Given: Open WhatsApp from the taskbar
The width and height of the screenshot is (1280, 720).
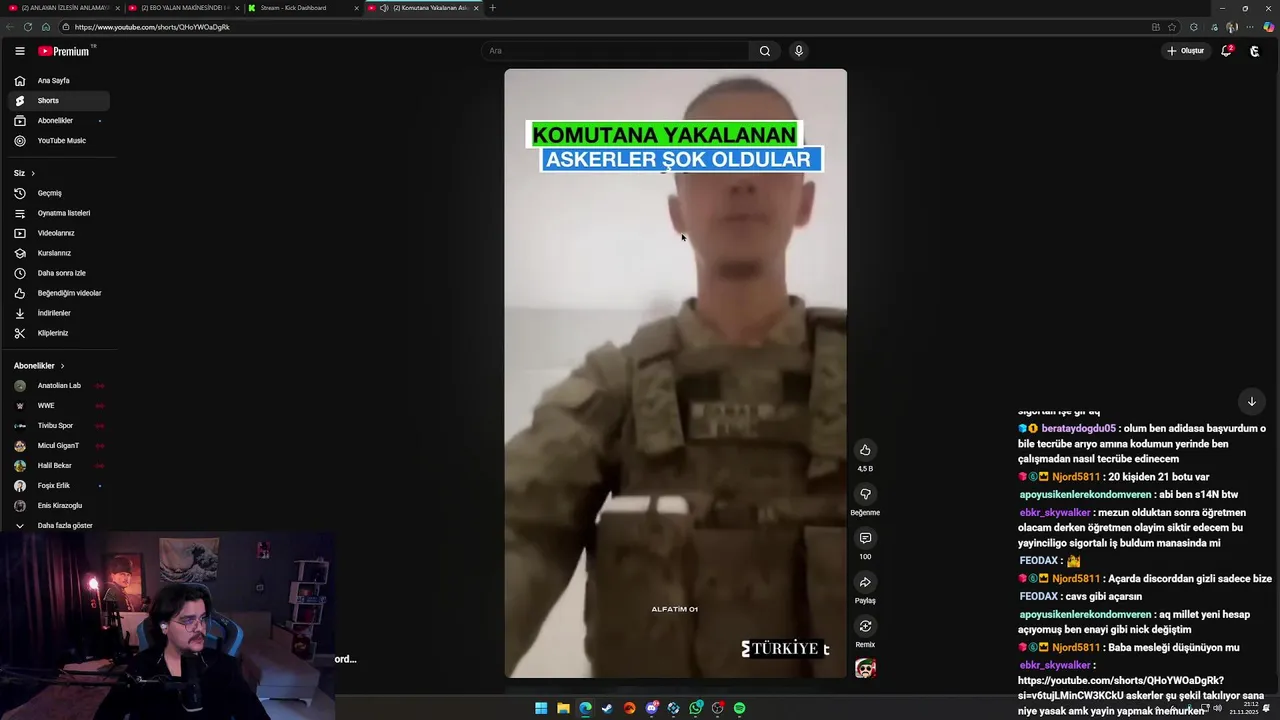Looking at the screenshot, I should point(696,708).
